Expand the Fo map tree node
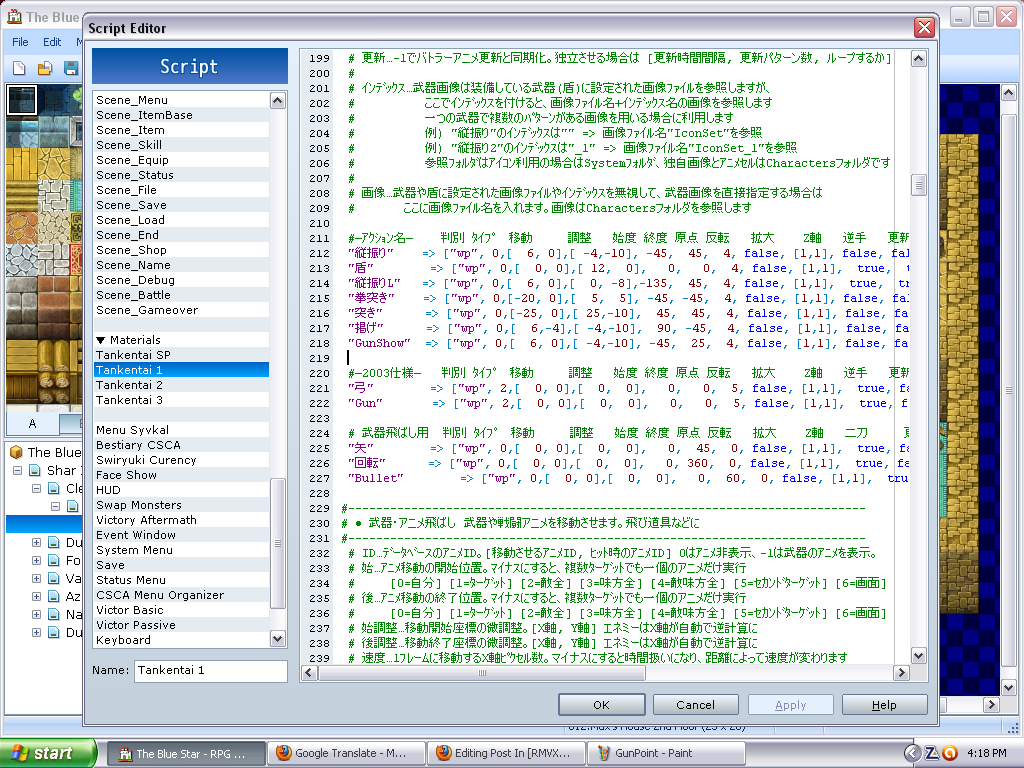Image resolution: width=1024 pixels, height=768 pixels. point(37,561)
